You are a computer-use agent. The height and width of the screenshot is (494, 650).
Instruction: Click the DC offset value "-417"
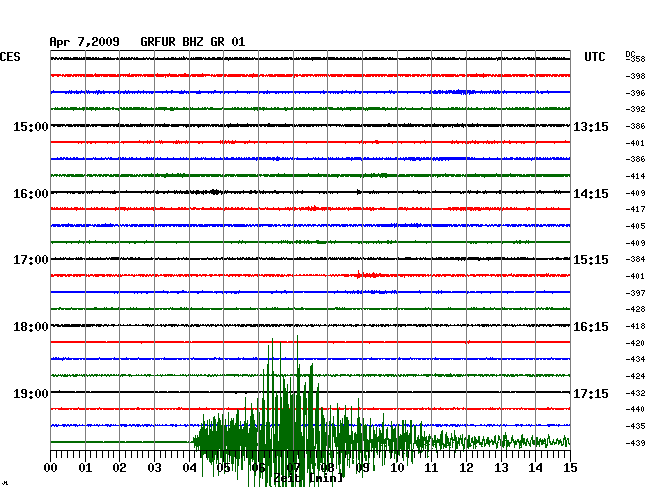click(635, 209)
